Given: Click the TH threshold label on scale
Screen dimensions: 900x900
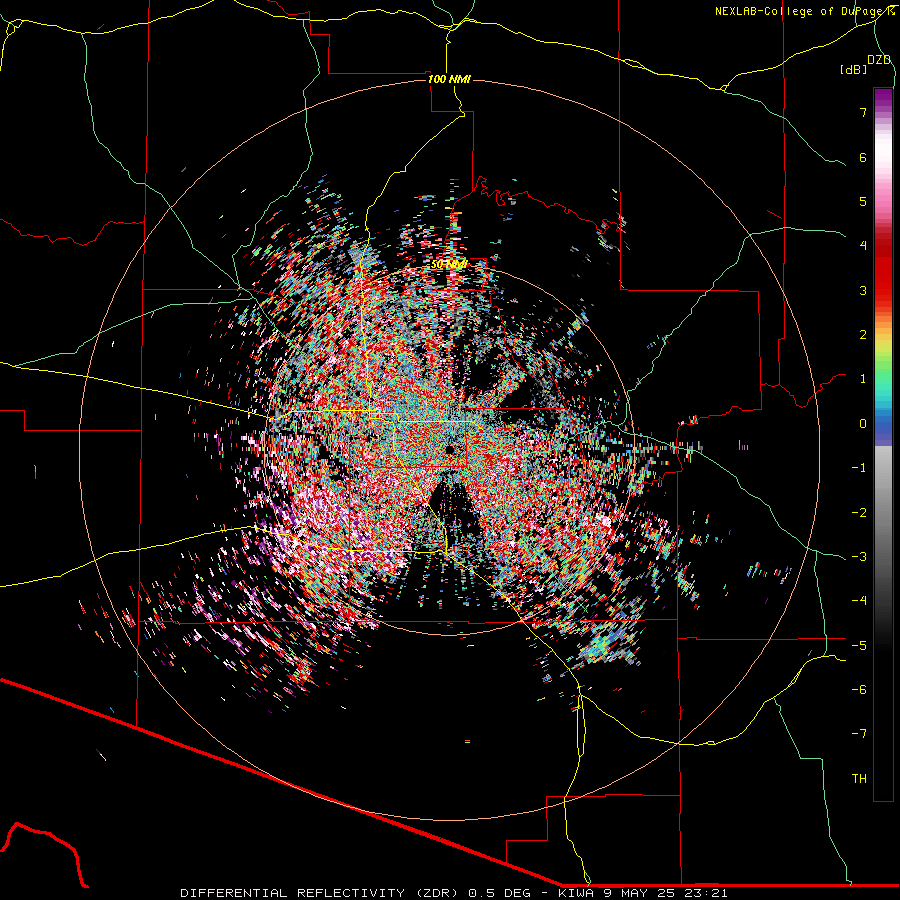Looking at the screenshot, I should pos(859,779).
